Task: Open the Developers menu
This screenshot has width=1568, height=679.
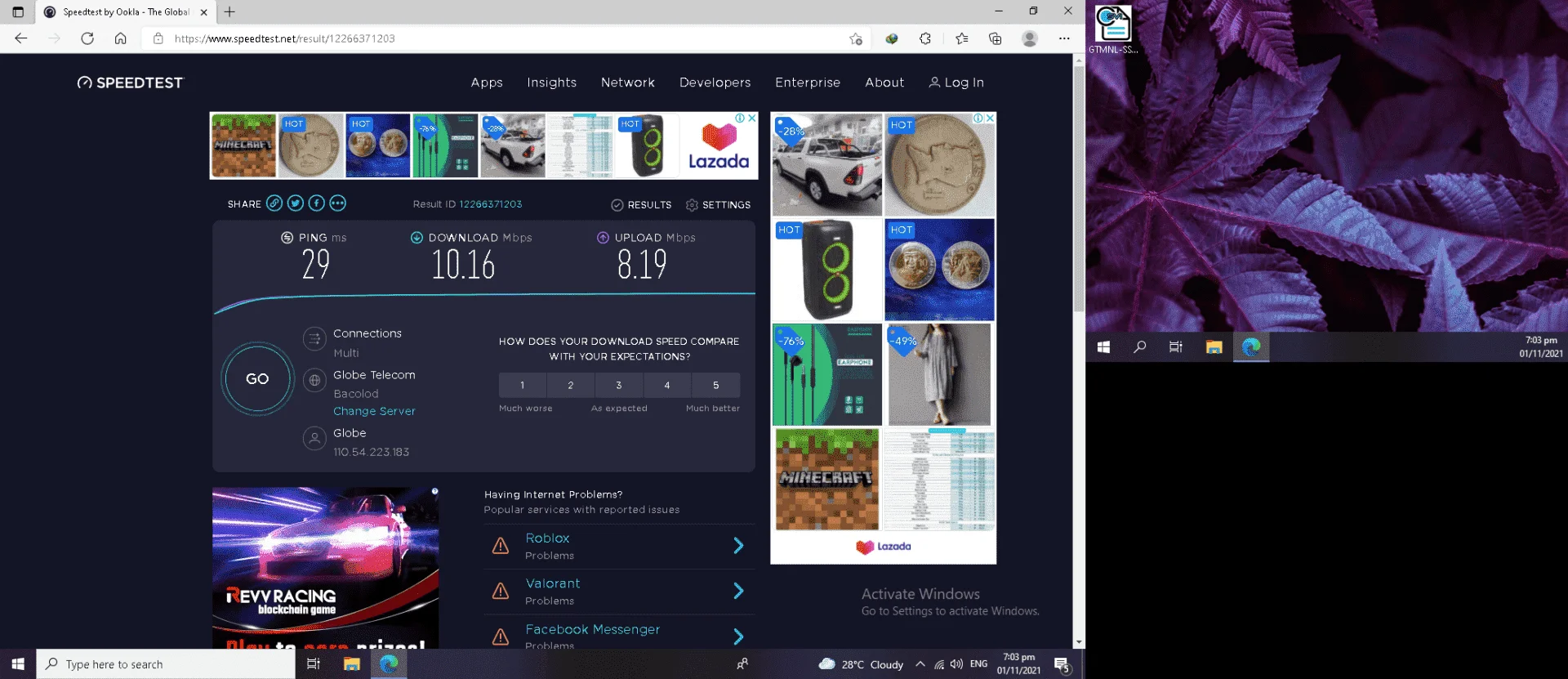Action: [x=715, y=83]
